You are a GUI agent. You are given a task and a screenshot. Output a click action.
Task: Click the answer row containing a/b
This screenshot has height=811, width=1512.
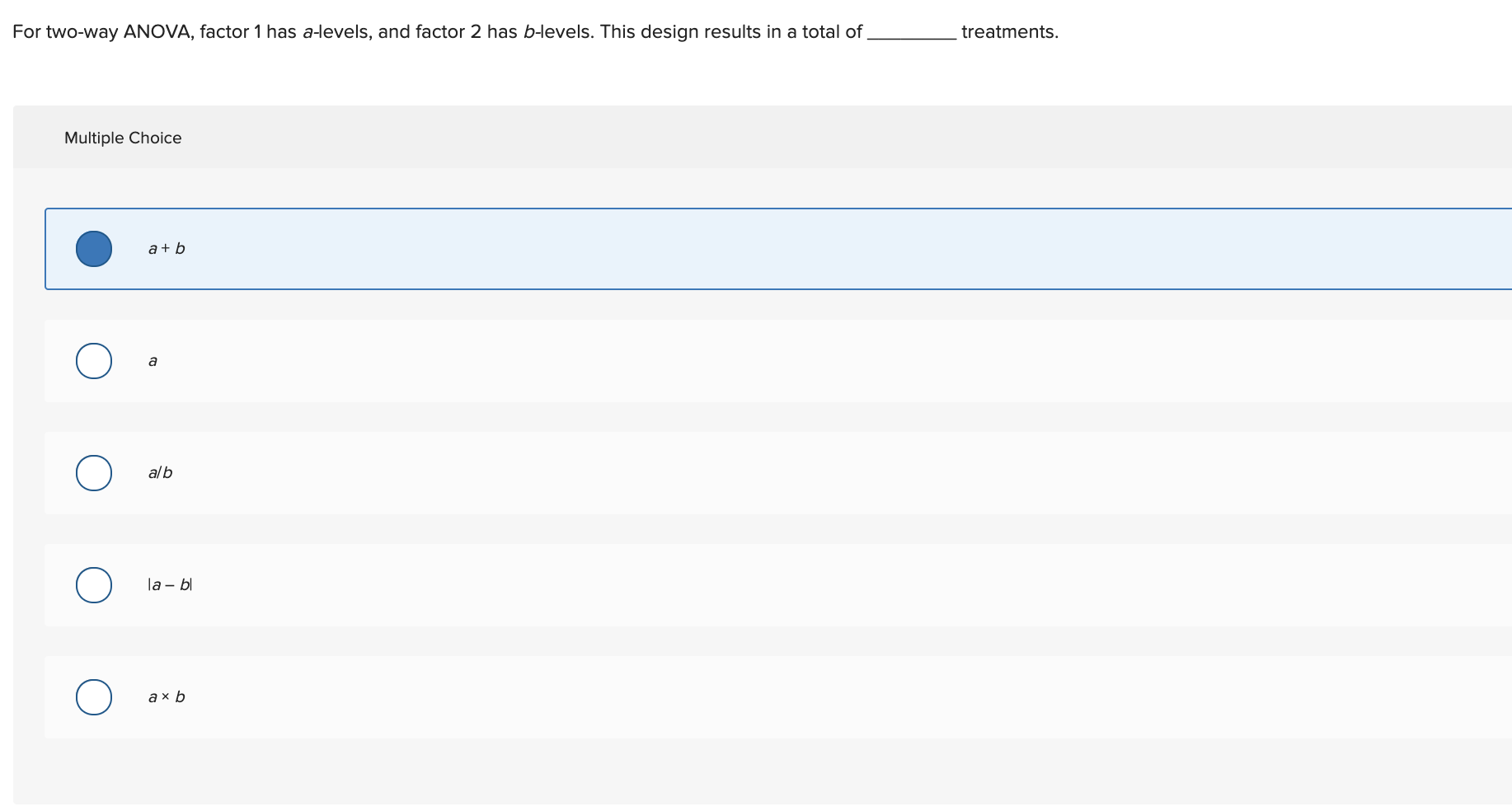pyautogui.click(x=577, y=472)
